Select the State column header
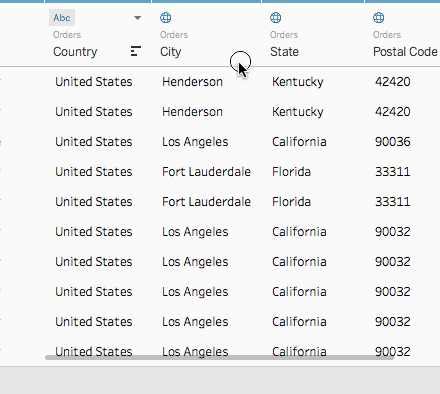Viewport: 440px width, 394px height. click(284, 52)
